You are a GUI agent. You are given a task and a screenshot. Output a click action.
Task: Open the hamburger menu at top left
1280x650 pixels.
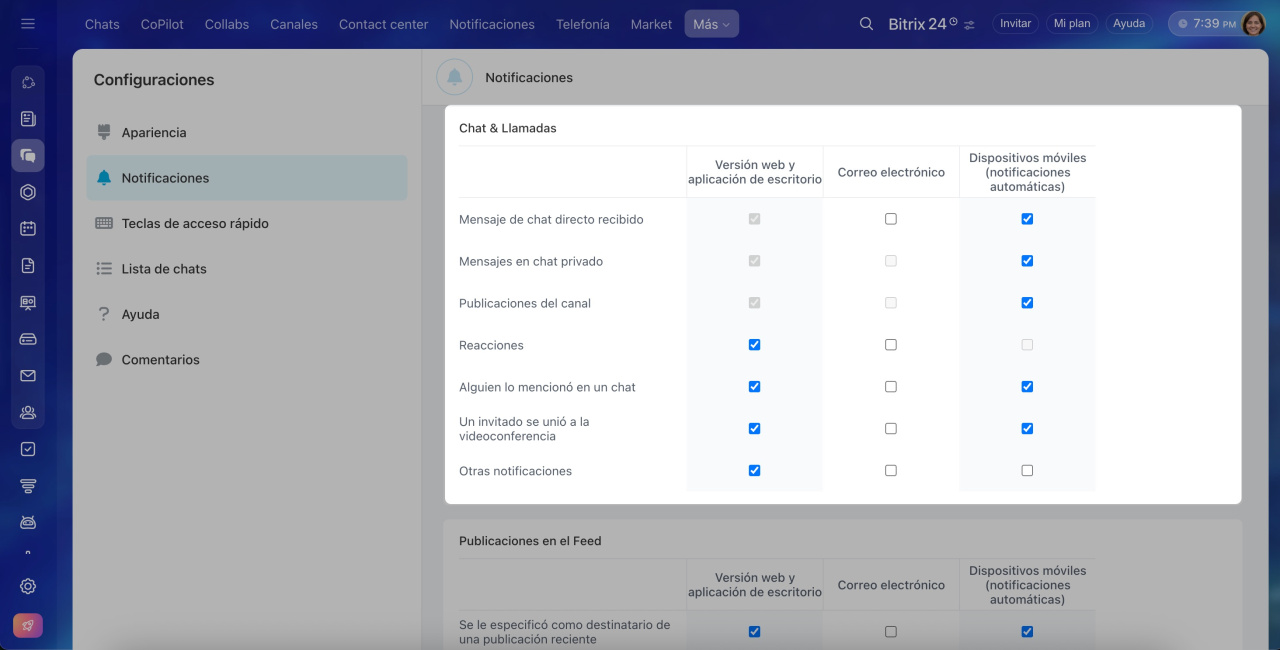tap(28, 24)
